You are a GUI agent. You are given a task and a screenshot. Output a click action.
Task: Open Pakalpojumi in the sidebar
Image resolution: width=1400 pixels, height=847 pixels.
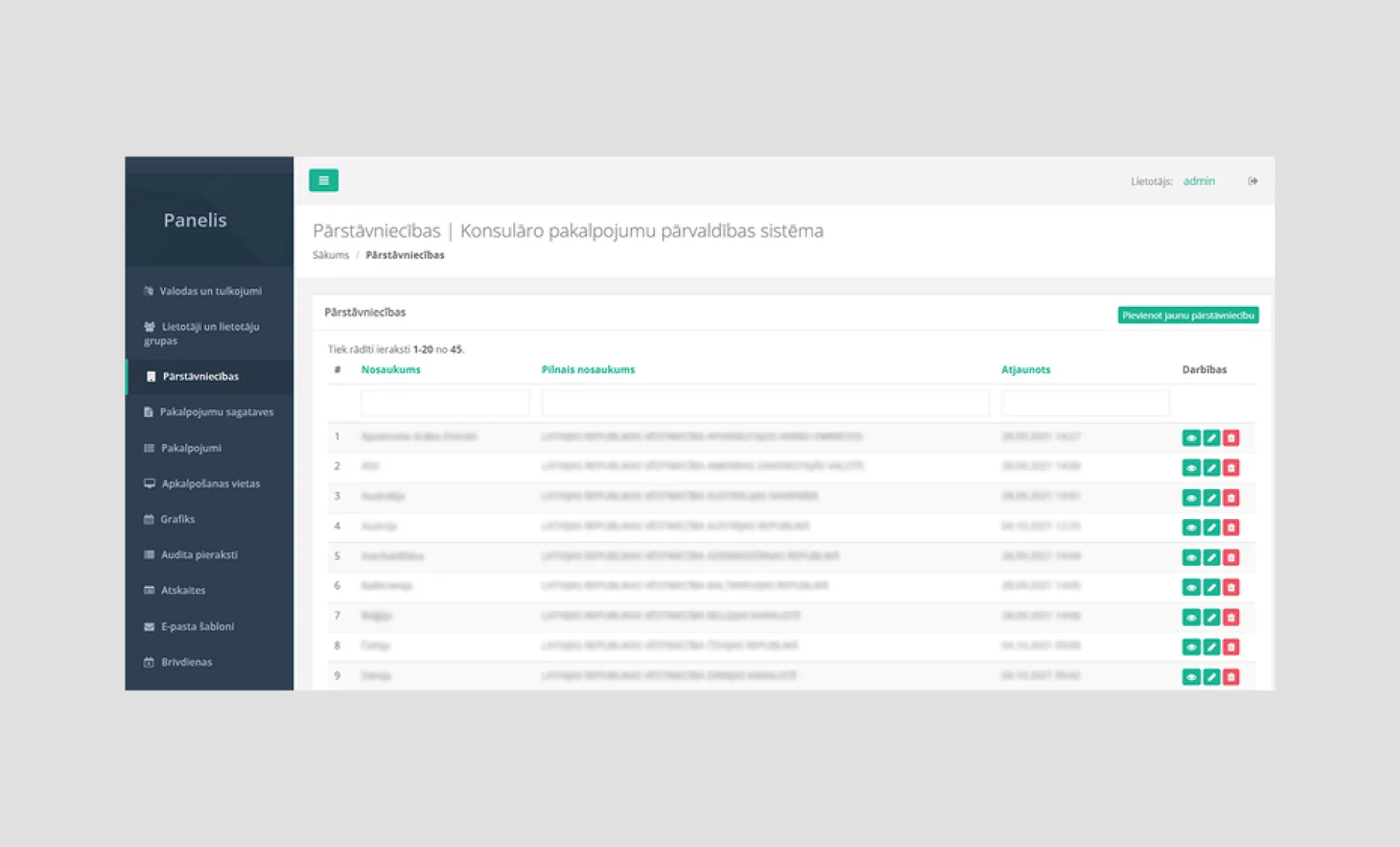point(209,448)
